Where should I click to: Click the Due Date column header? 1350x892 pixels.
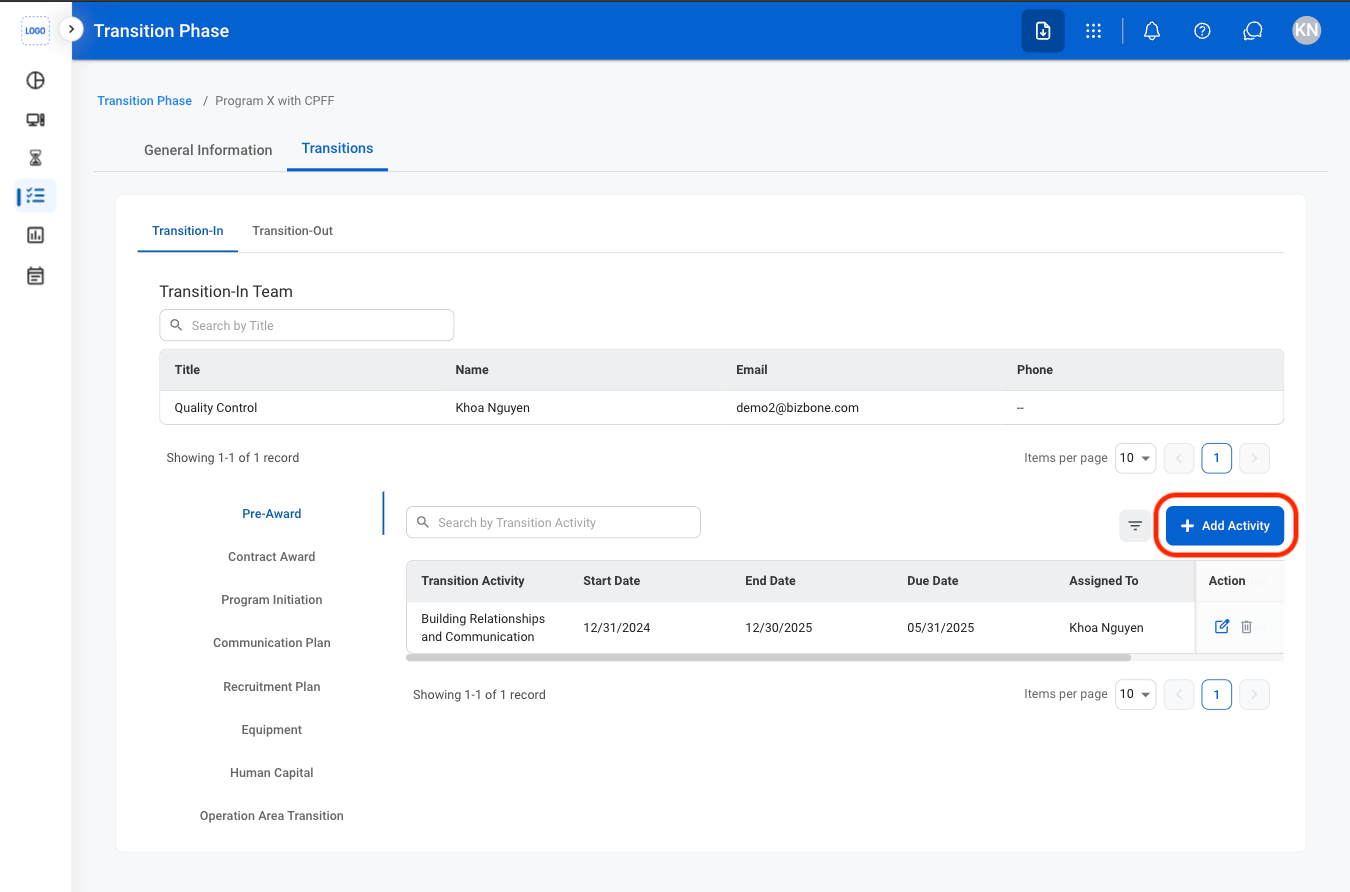click(932, 581)
